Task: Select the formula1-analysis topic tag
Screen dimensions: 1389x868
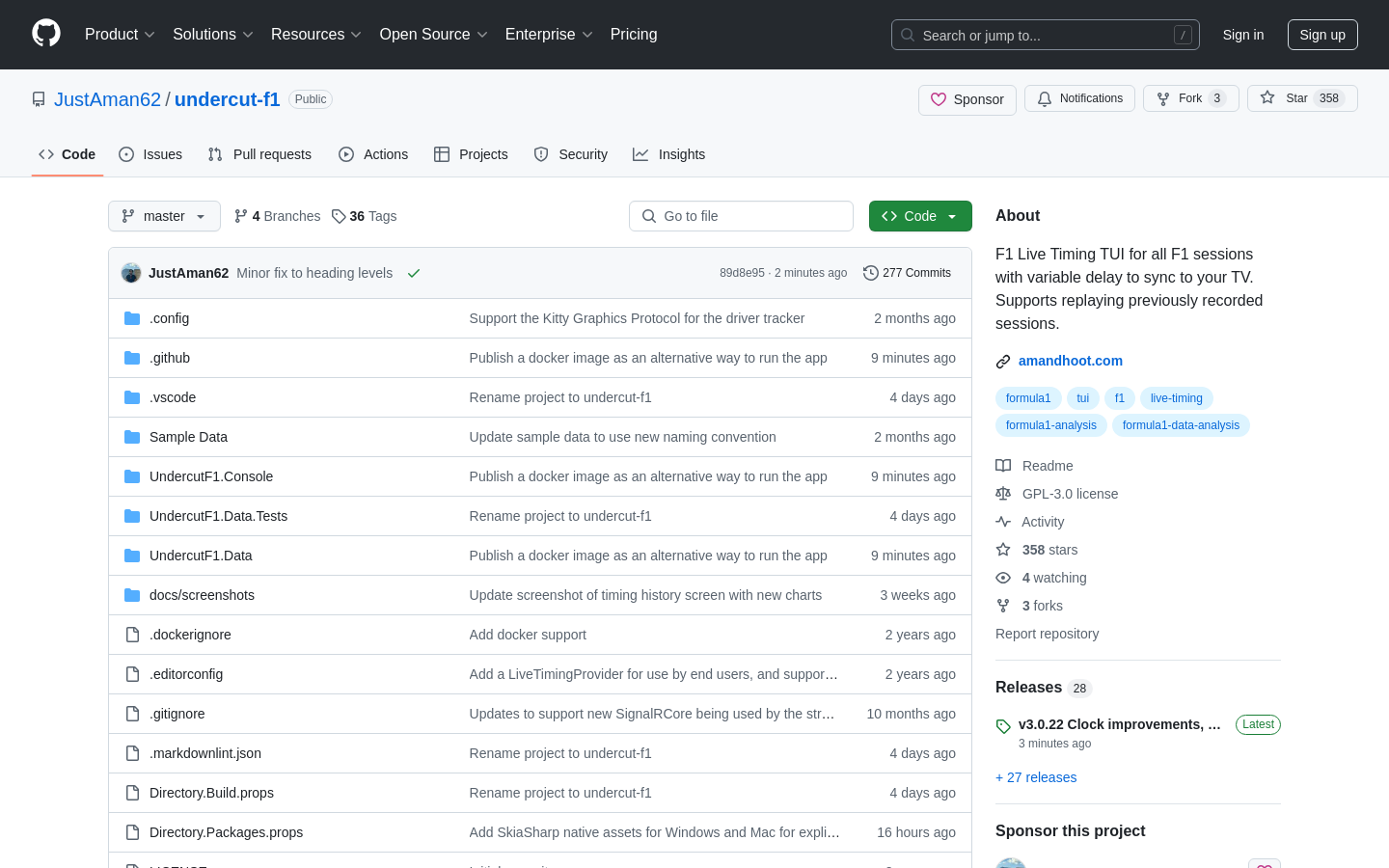Action: (x=1051, y=425)
